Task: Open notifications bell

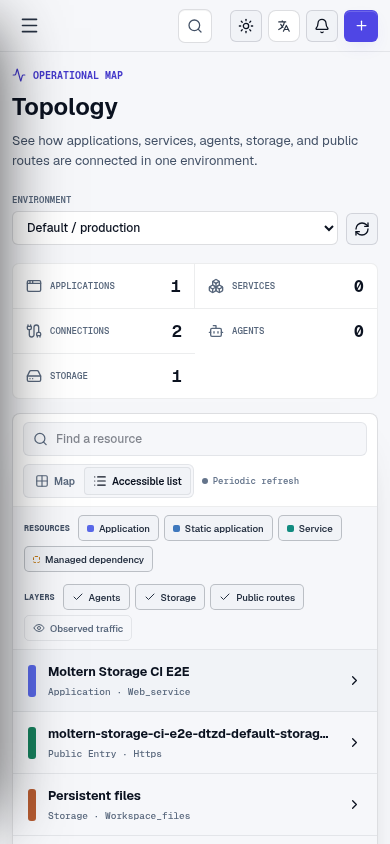Action: [x=322, y=26]
